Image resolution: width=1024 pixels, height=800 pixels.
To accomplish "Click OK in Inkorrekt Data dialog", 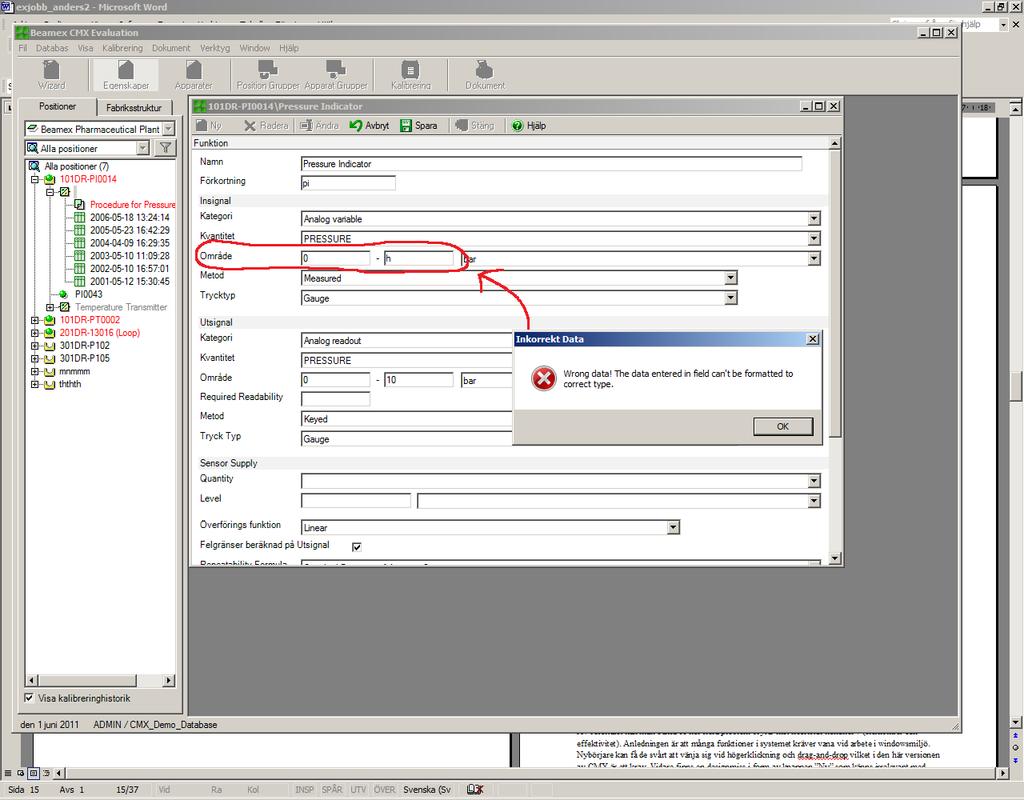I will tap(783, 426).
